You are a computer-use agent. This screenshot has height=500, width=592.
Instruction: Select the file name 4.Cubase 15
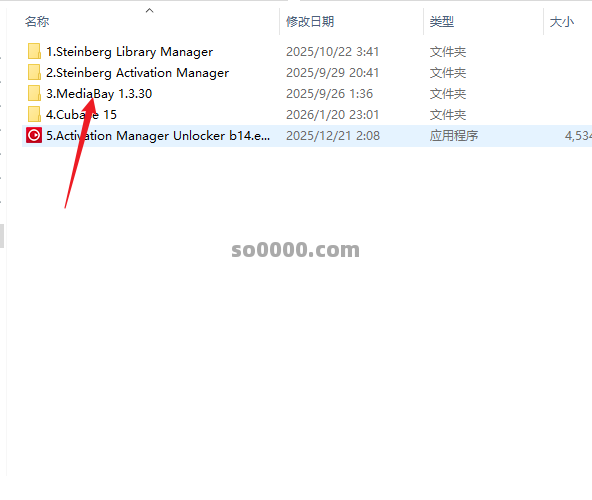[x=81, y=115]
